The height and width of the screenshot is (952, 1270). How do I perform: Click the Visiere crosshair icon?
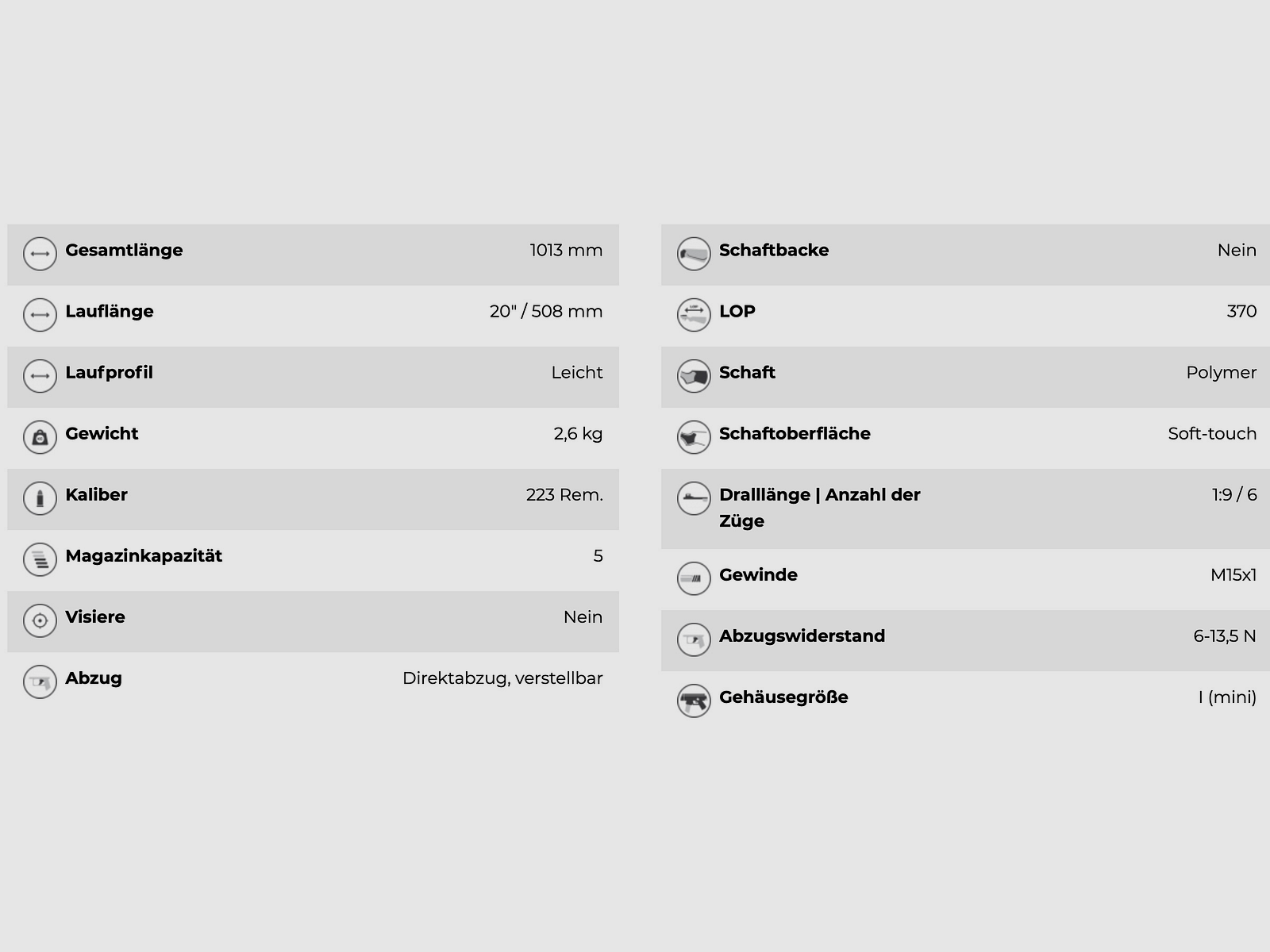pos(40,620)
